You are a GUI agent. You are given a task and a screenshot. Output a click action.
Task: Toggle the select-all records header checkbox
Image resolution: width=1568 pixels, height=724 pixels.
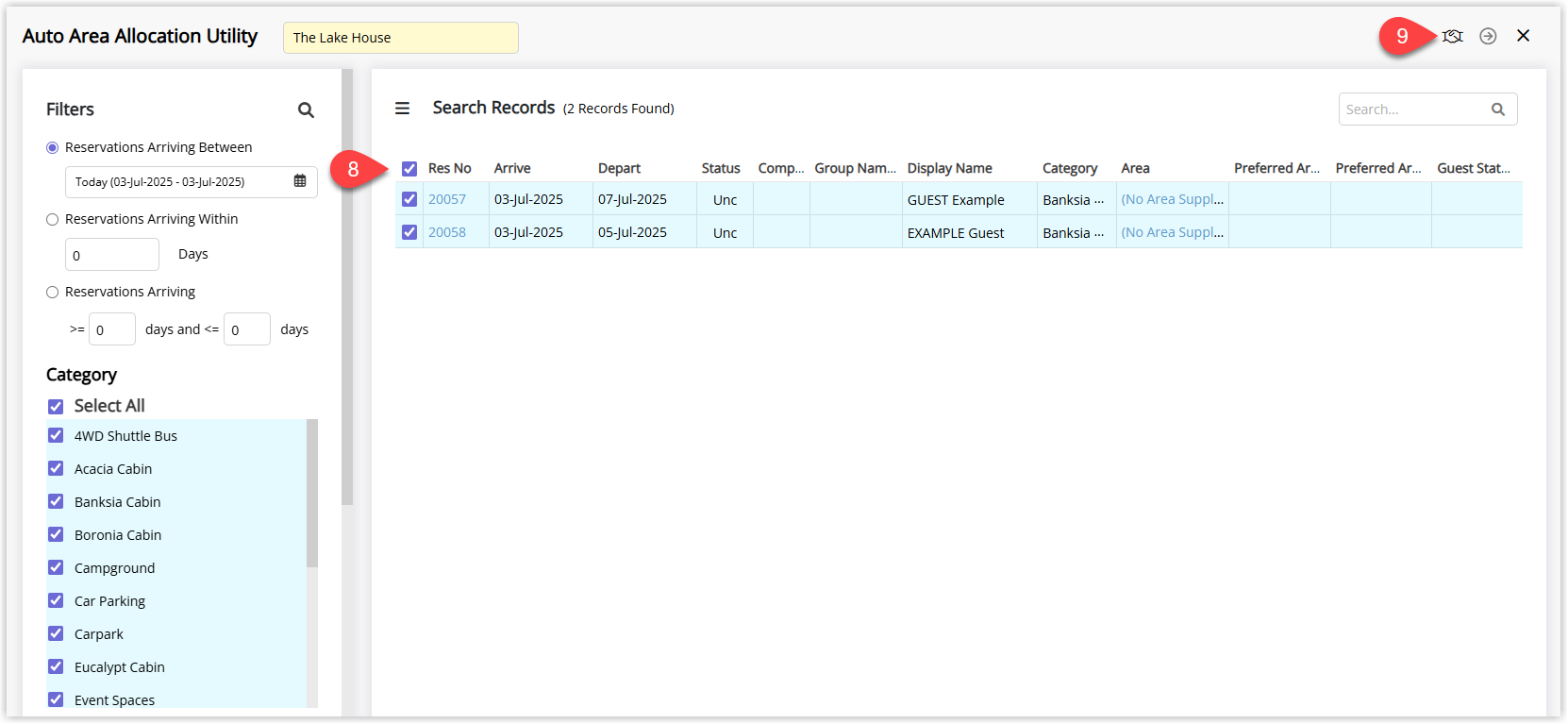pos(409,169)
